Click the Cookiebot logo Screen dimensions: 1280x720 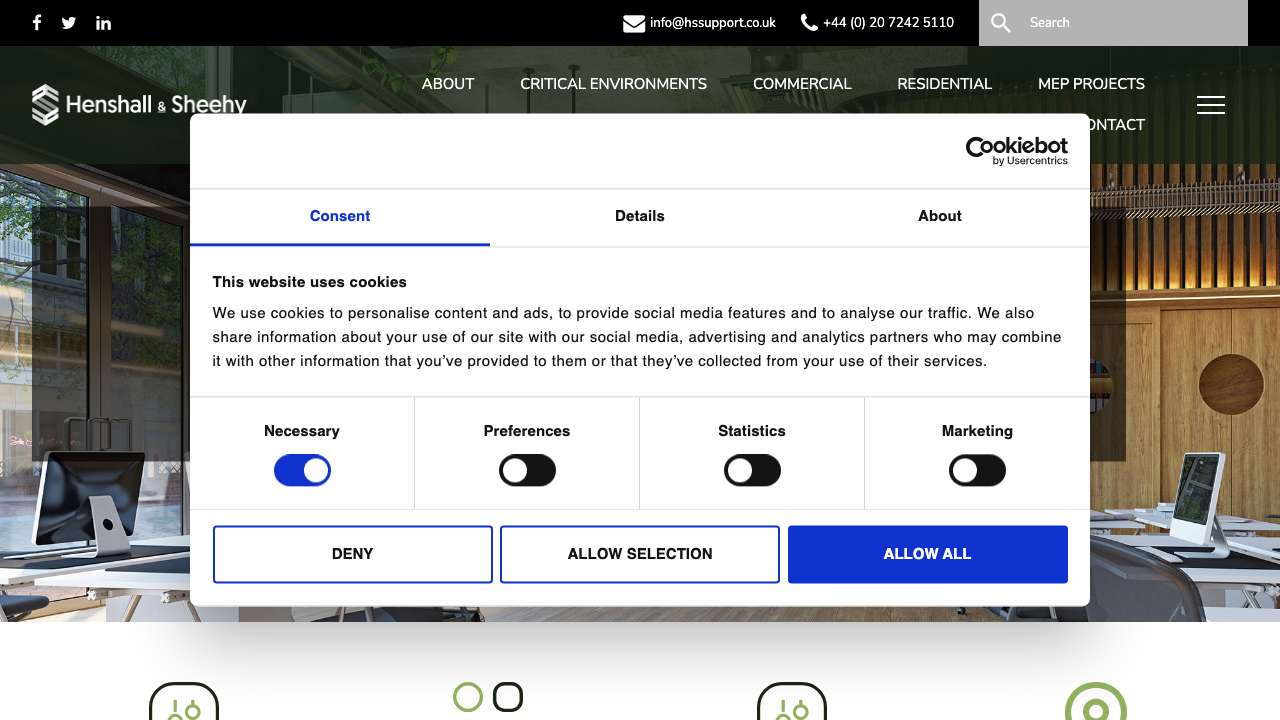click(1016, 151)
